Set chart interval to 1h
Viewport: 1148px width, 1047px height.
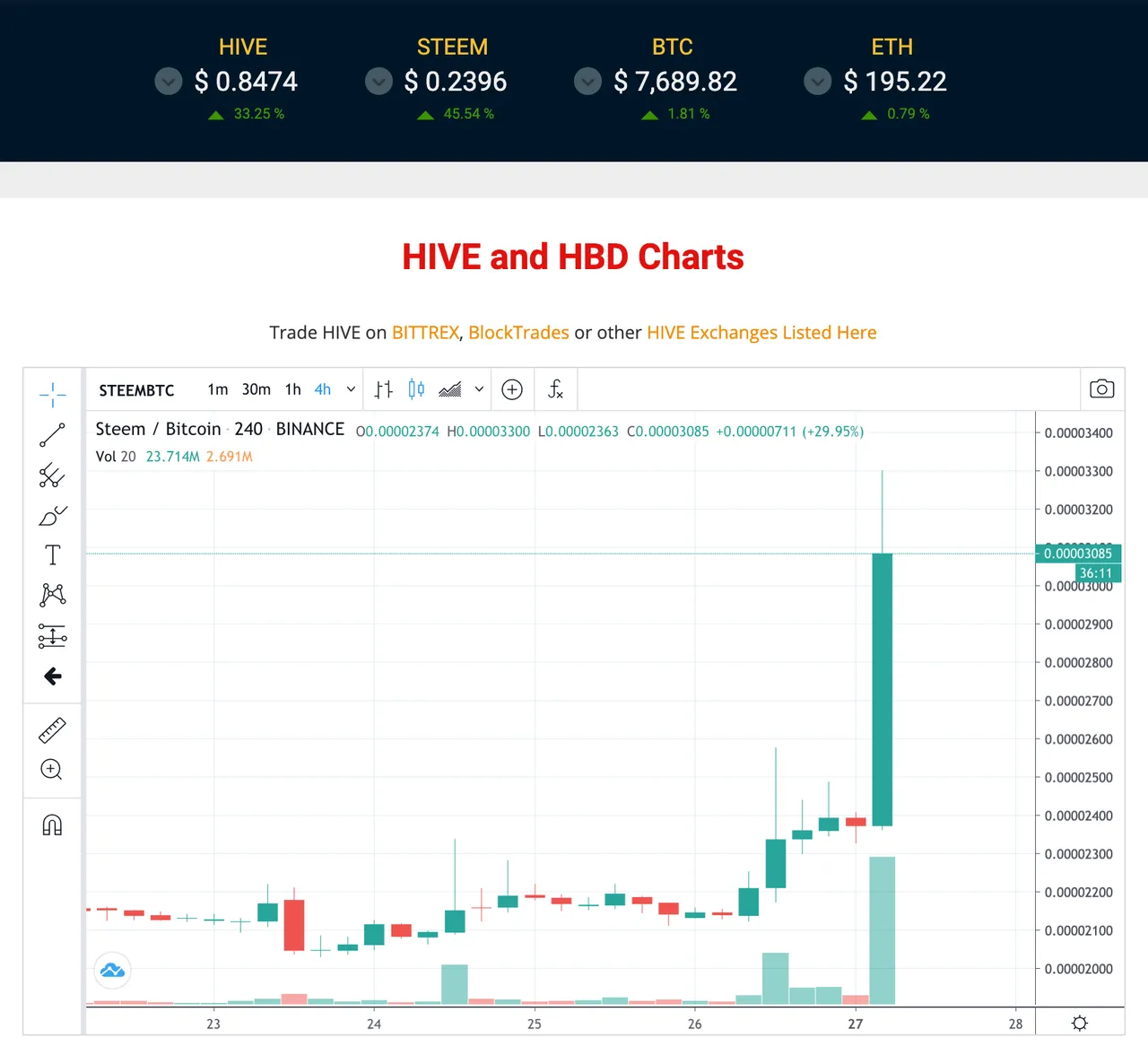pyautogui.click(x=293, y=389)
